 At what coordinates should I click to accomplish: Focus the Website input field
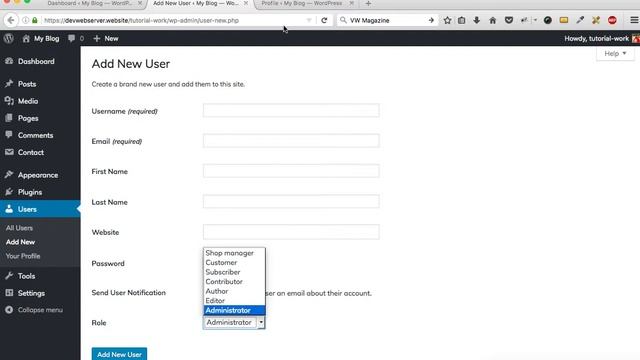tap(291, 232)
